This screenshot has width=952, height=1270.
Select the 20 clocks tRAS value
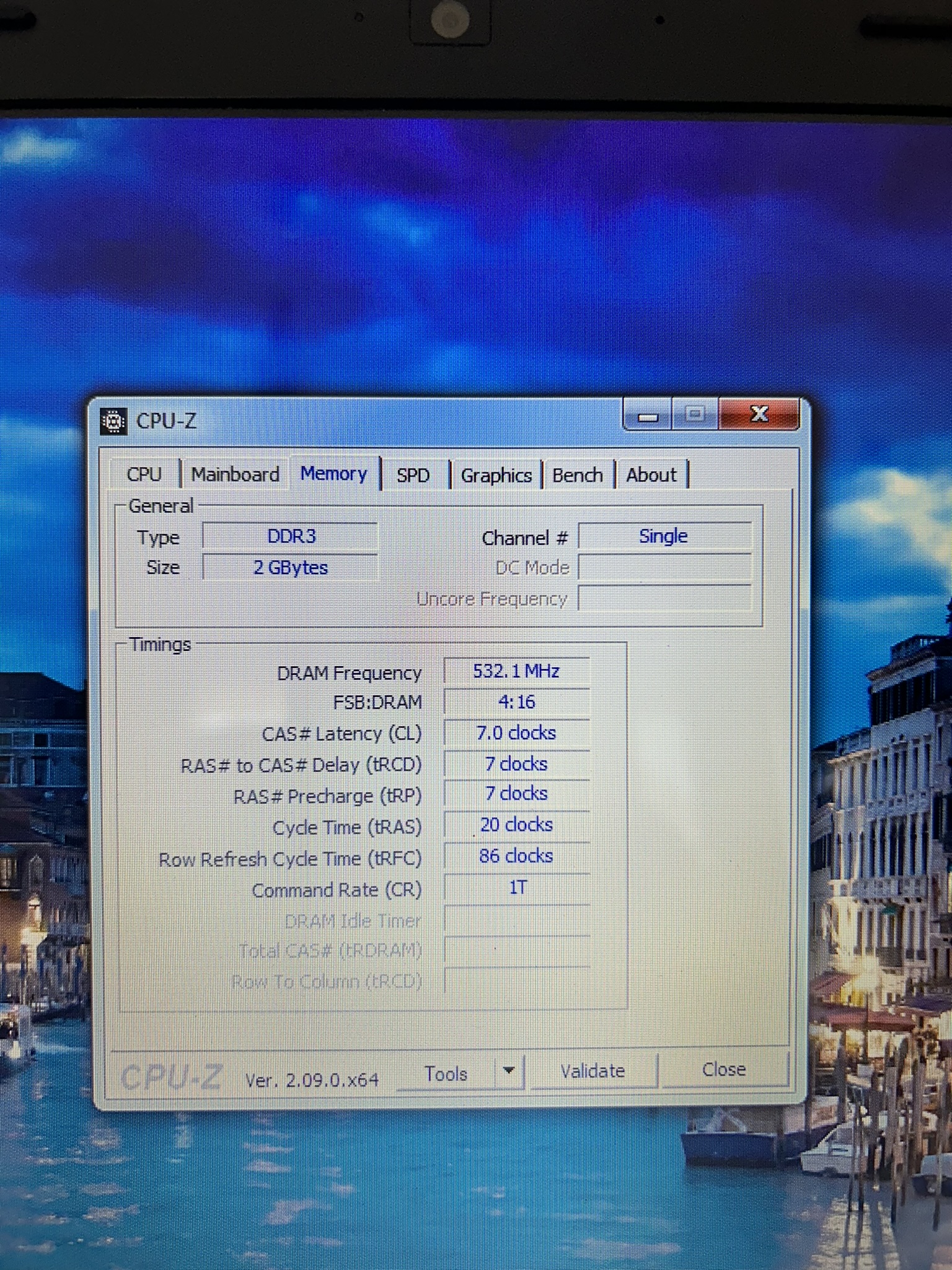(x=516, y=825)
